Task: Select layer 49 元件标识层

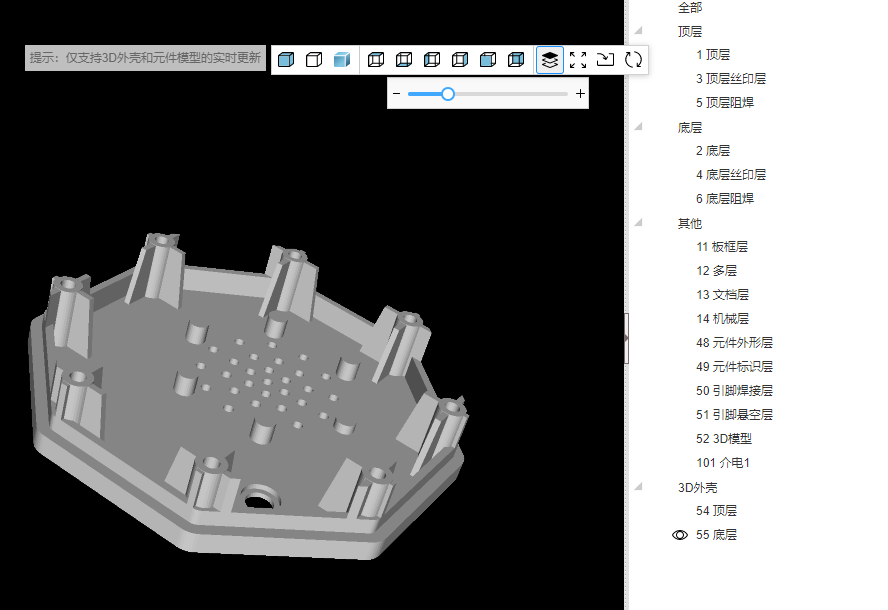Action: point(734,366)
